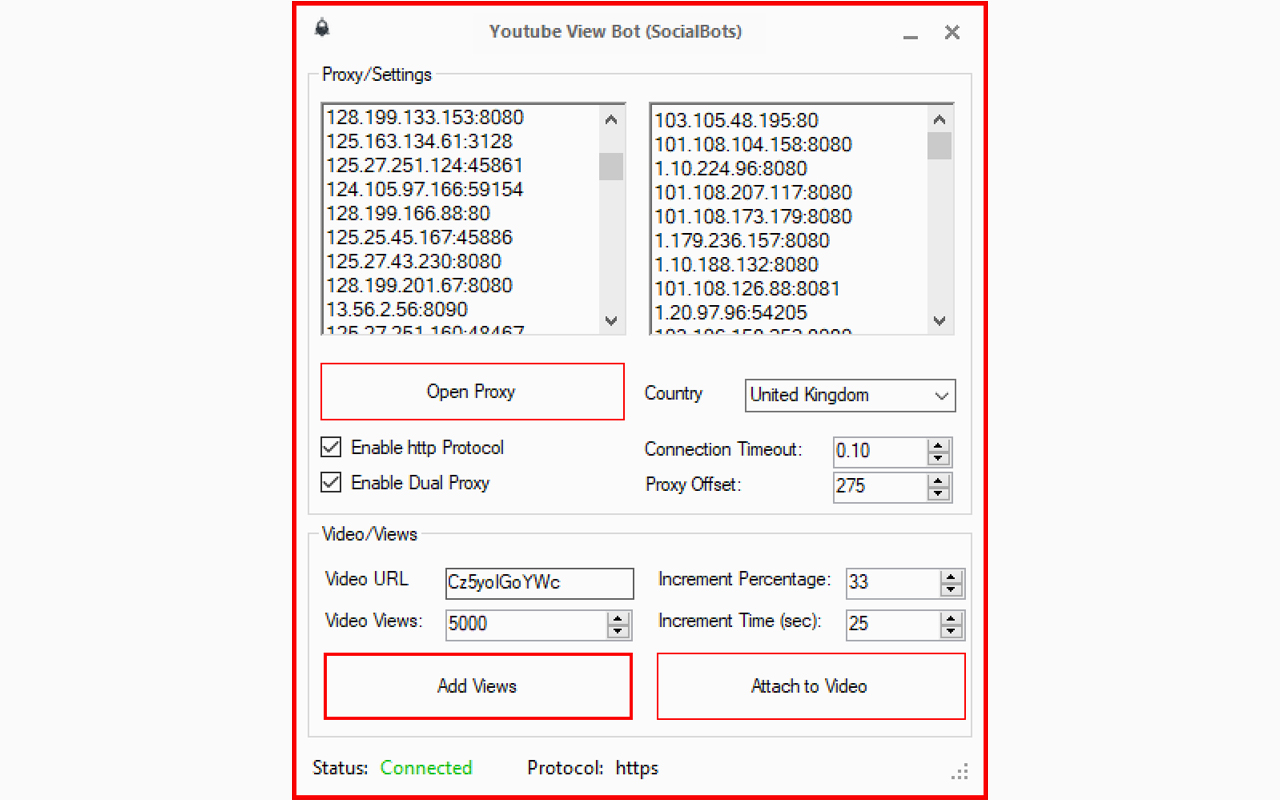Uncheck the Enable Dual Proxy checkbox
This screenshot has width=1280, height=800.
point(330,483)
